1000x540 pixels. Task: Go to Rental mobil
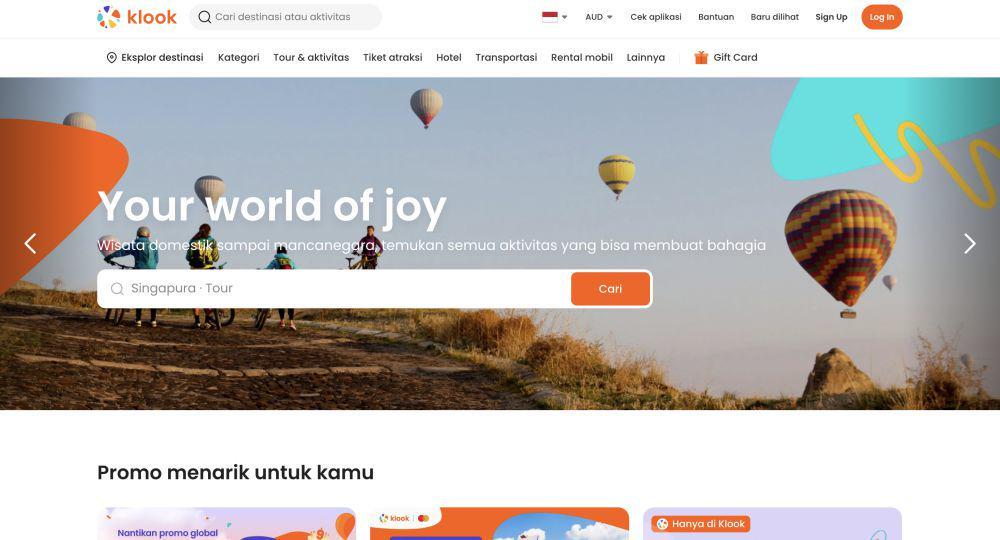[x=582, y=57]
